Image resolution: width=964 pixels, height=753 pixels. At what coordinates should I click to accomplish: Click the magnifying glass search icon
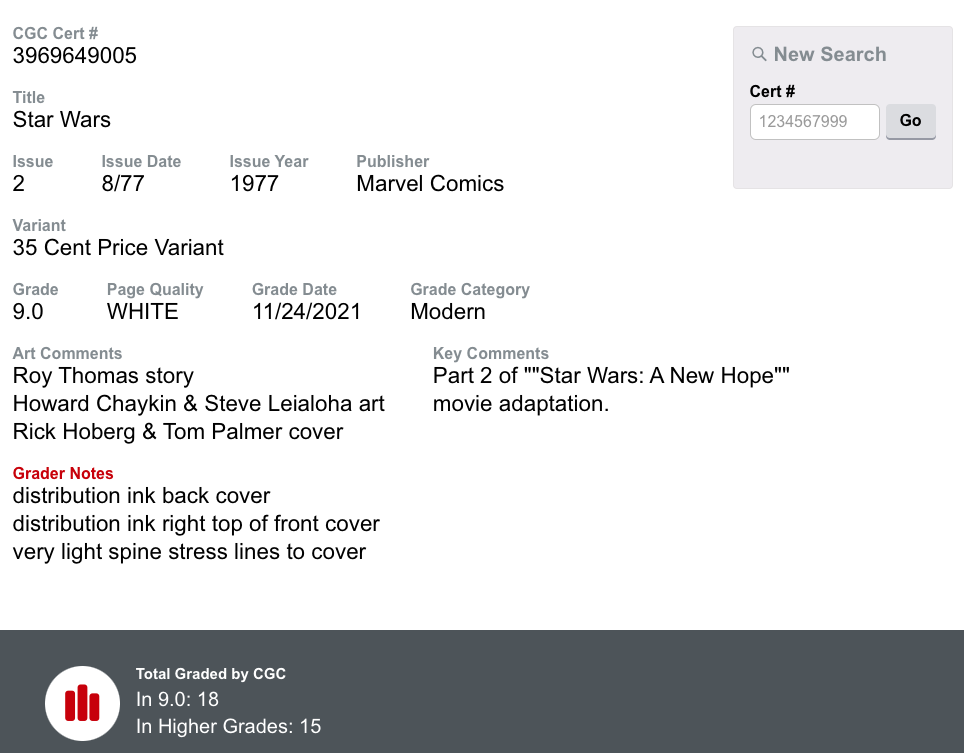point(759,55)
